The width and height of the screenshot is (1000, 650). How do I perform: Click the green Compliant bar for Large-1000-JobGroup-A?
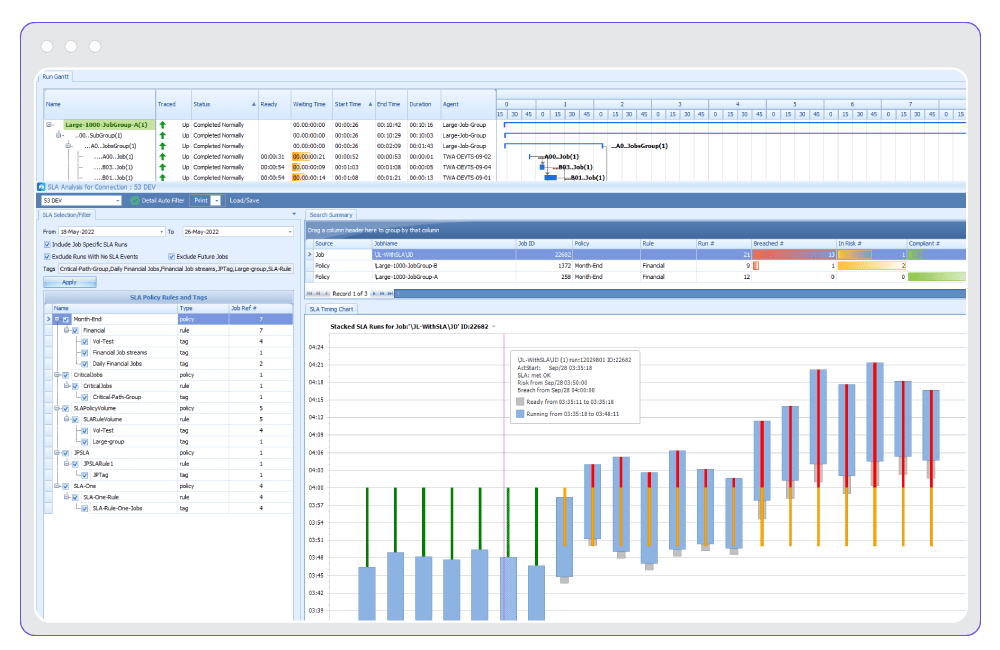(x=936, y=277)
